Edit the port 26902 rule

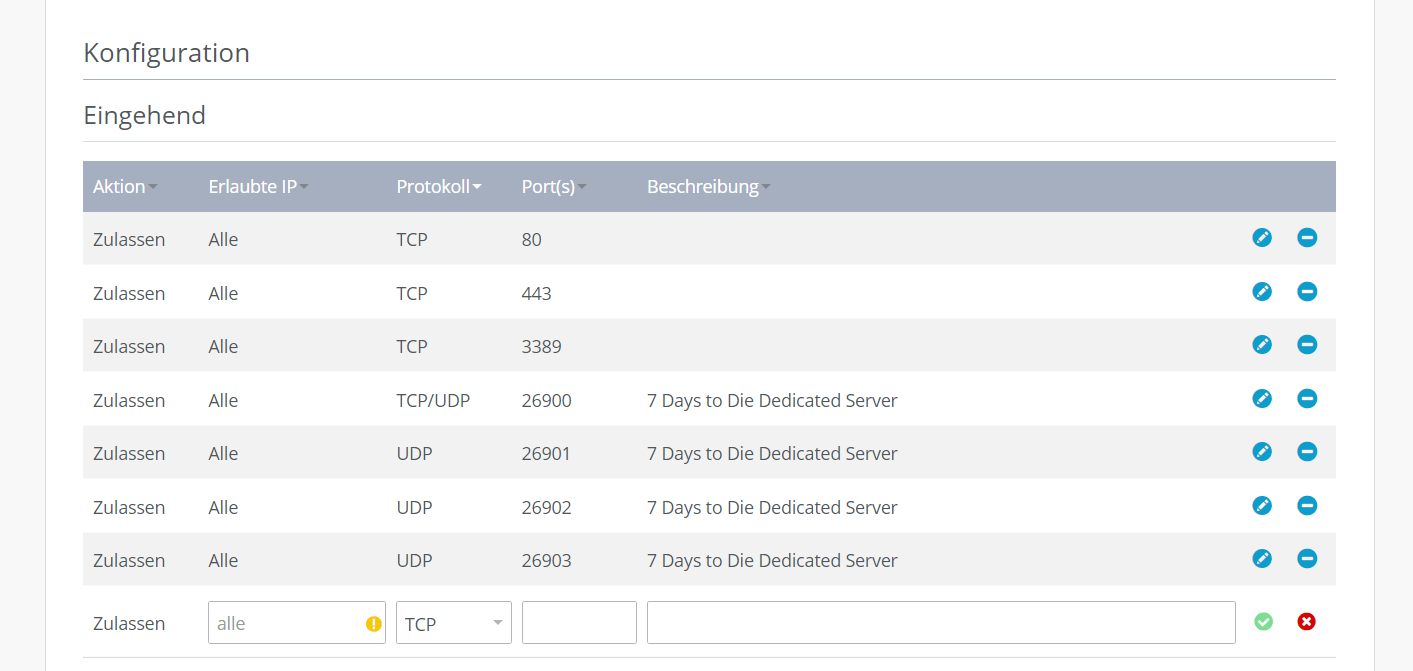(x=1262, y=506)
